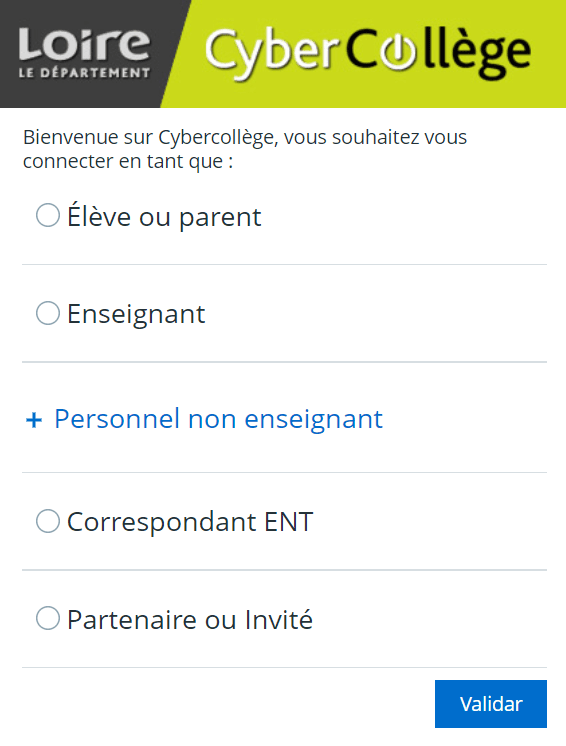Click the power symbol inside CyberCollège logo
566x746 pixels.
point(397,52)
